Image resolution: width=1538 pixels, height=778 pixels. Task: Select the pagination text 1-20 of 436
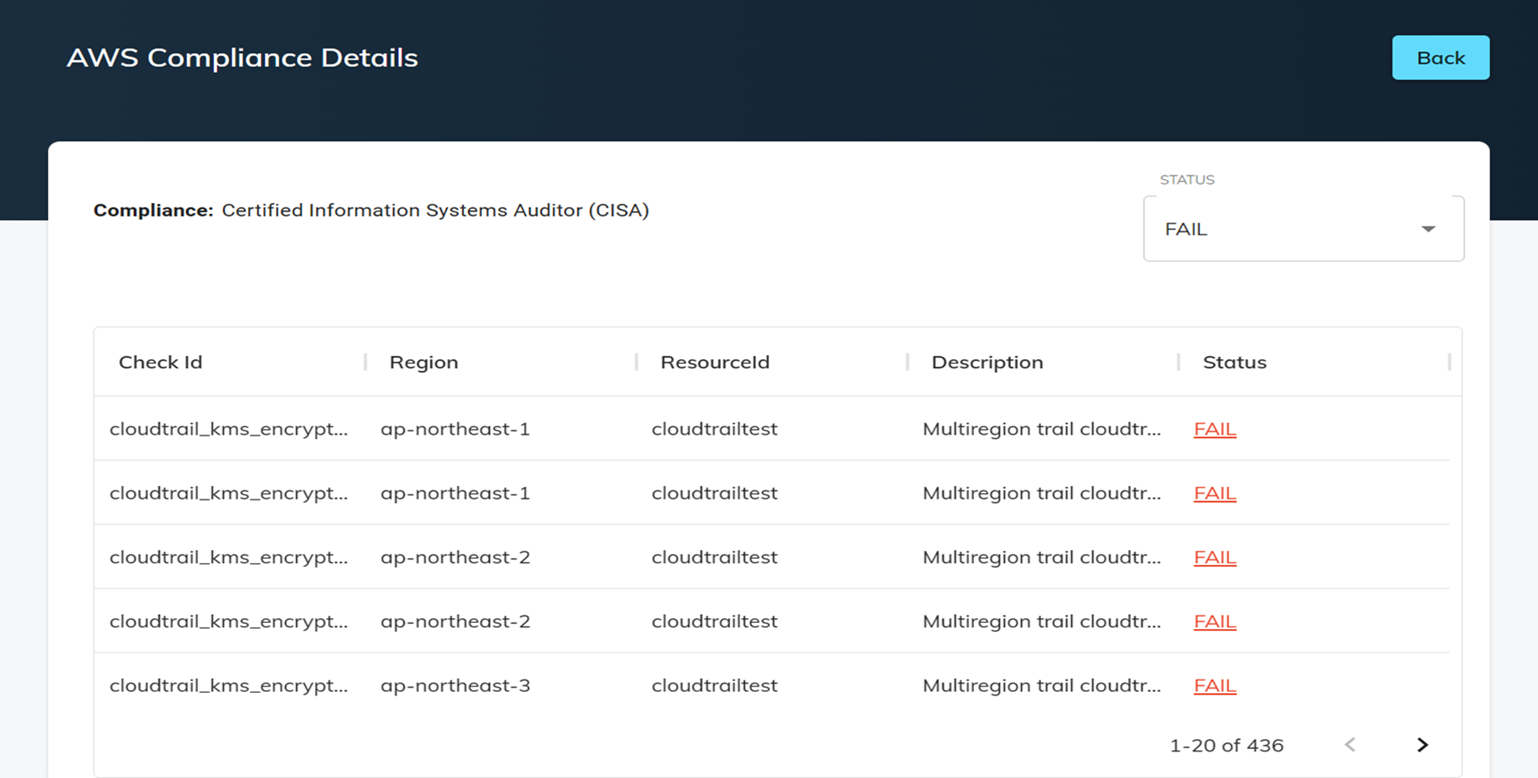click(x=1227, y=745)
